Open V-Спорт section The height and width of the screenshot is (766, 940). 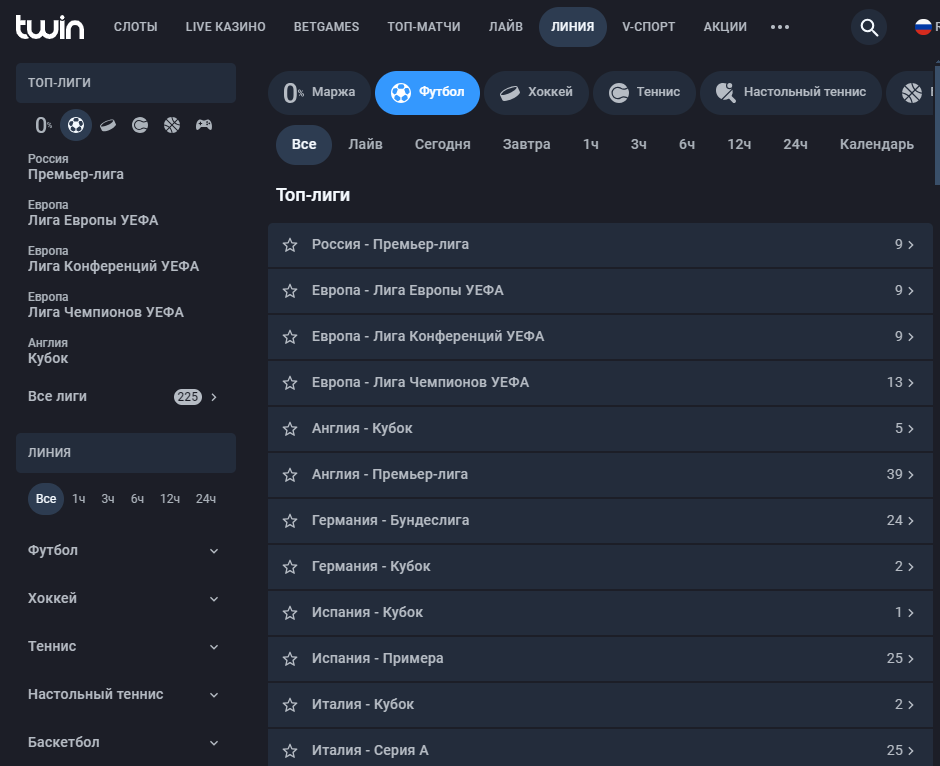[x=649, y=27]
